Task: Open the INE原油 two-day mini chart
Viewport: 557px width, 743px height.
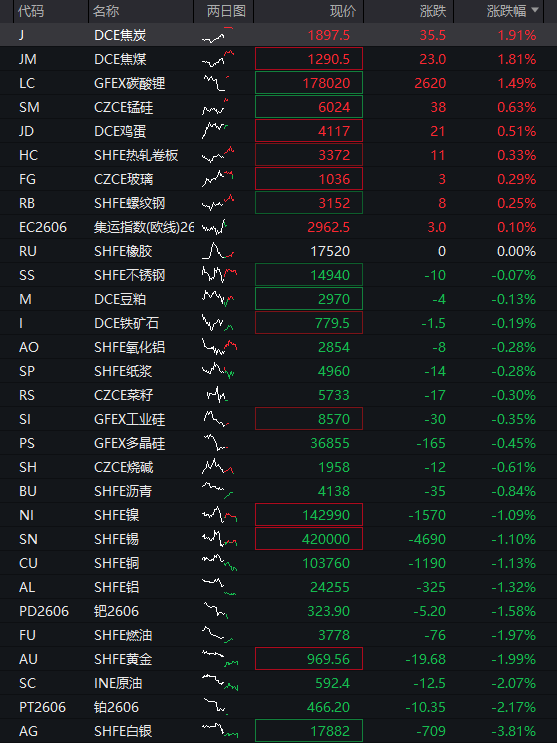Action: (x=219, y=683)
